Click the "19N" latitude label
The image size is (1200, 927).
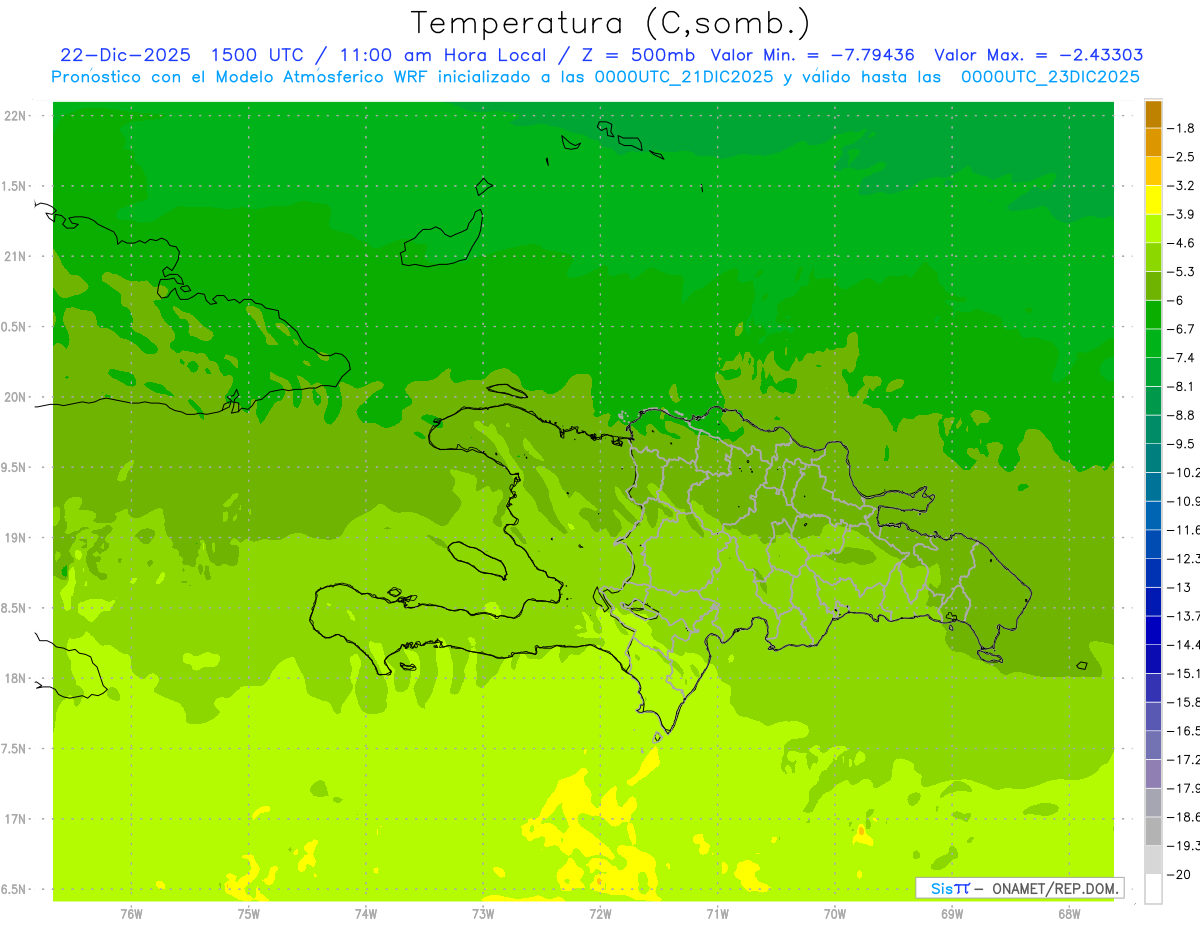click(x=15, y=538)
